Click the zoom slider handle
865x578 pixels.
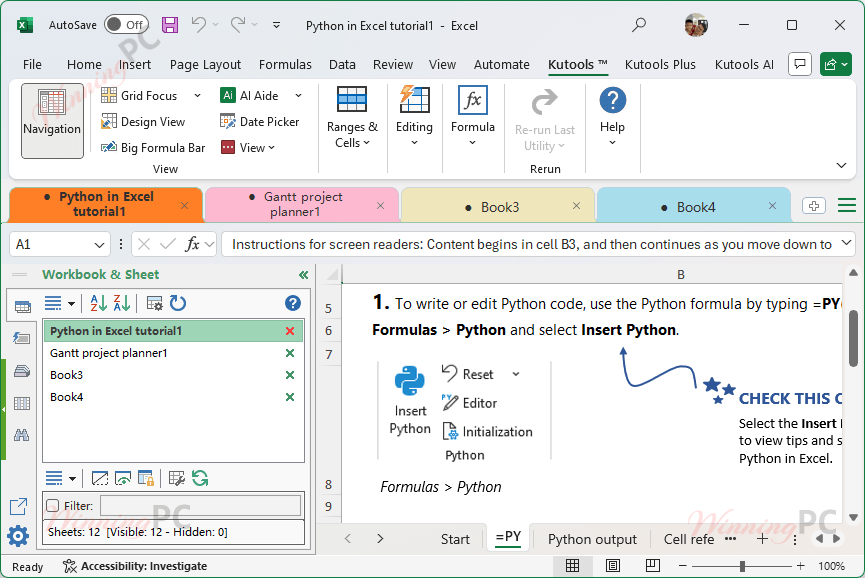743,566
